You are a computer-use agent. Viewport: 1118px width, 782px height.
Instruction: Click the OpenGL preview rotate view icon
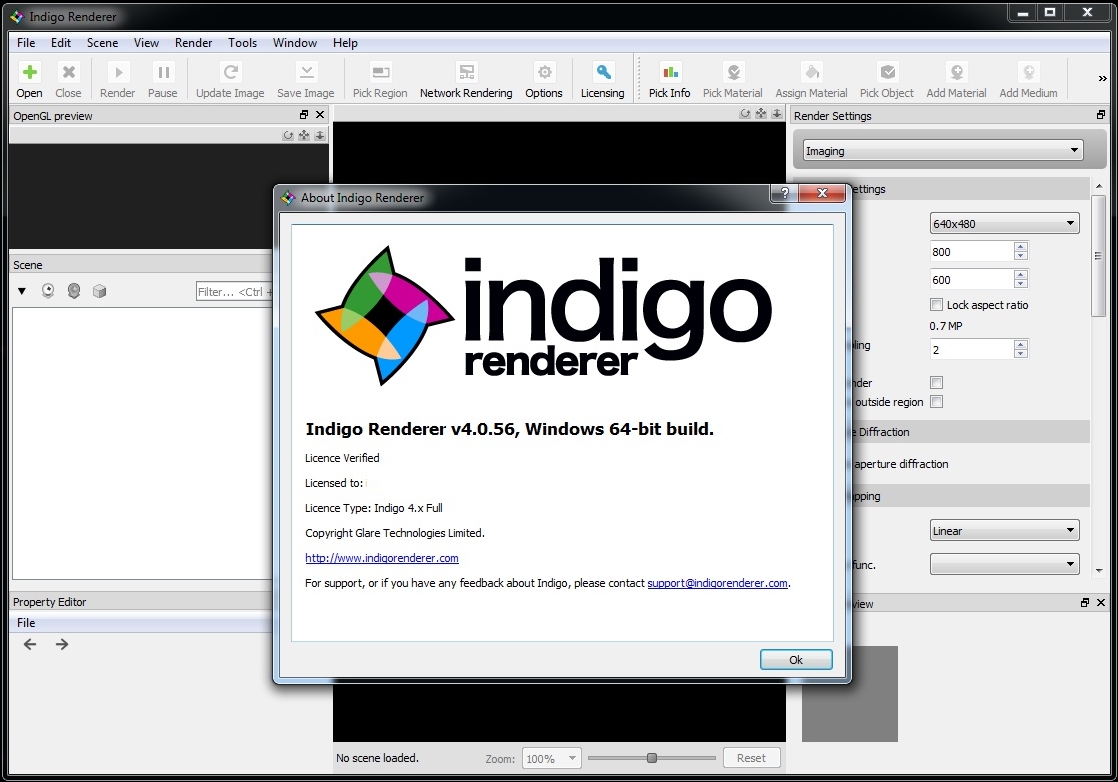(288, 135)
